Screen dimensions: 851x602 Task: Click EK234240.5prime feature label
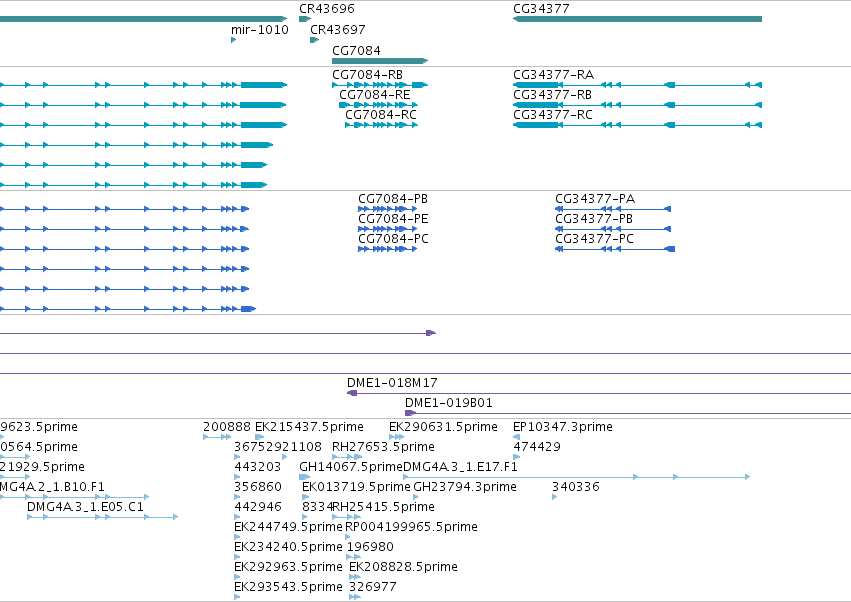point(288,547)
